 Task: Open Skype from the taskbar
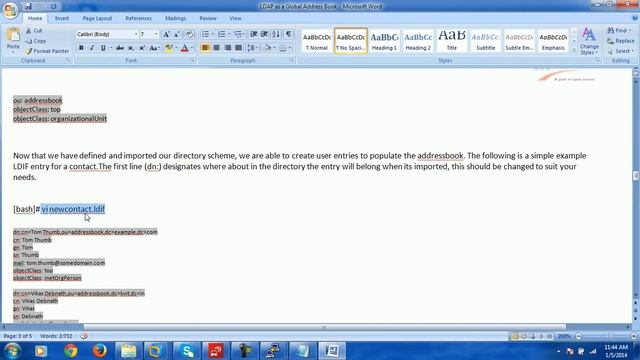click(187, 351)
